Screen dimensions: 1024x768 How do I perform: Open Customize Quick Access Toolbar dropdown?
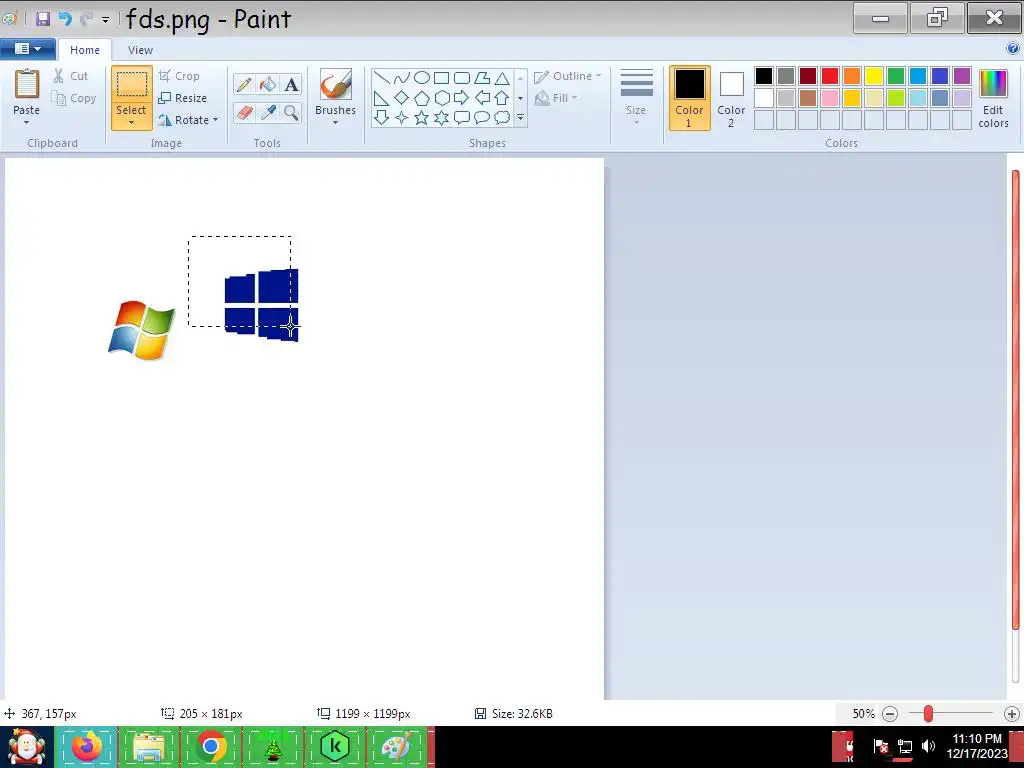point(105,20)
